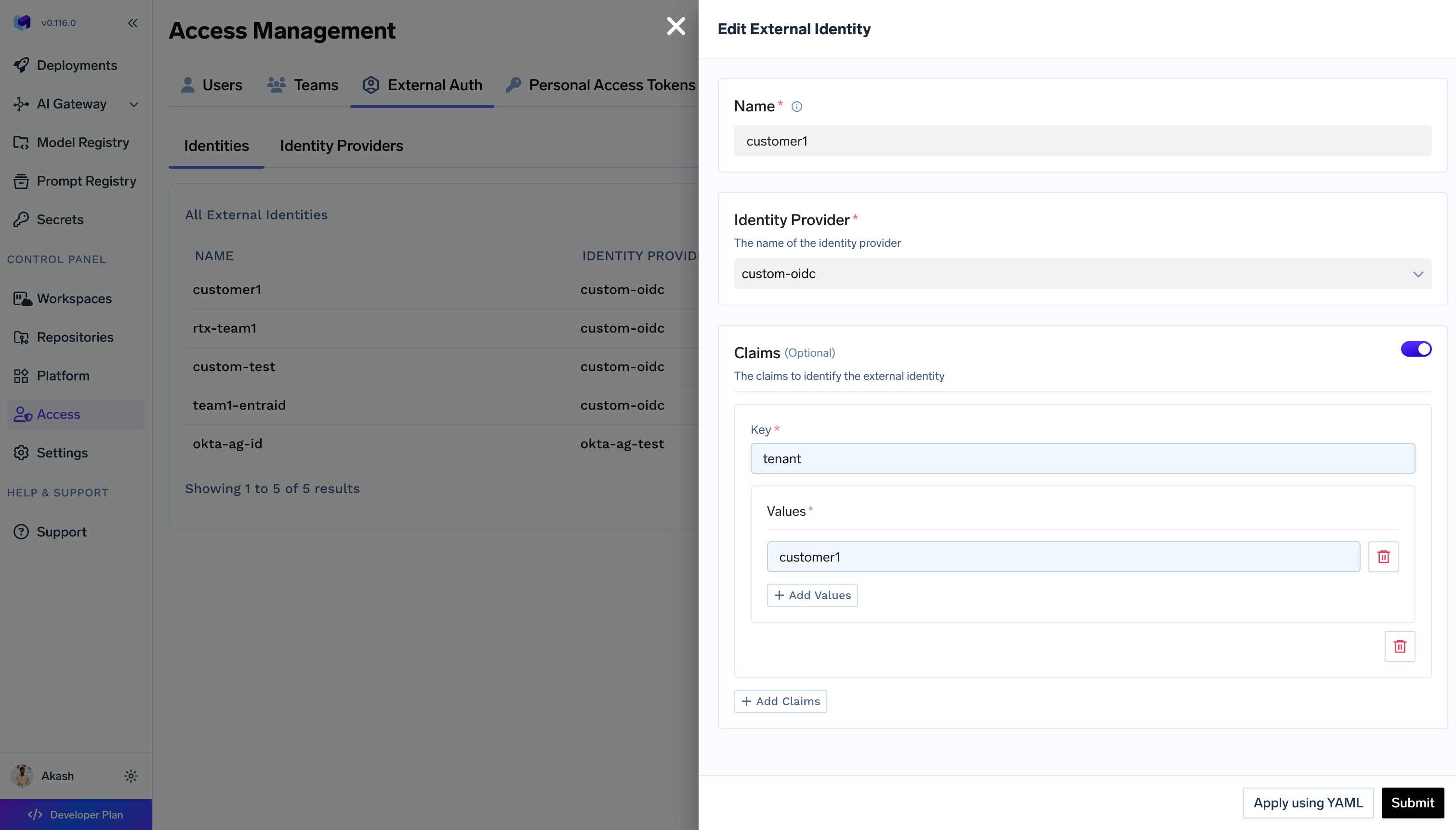This screenshot has width=1456, height=830.
Task: Delete the tenant claim block
Action: [1399, 646]
